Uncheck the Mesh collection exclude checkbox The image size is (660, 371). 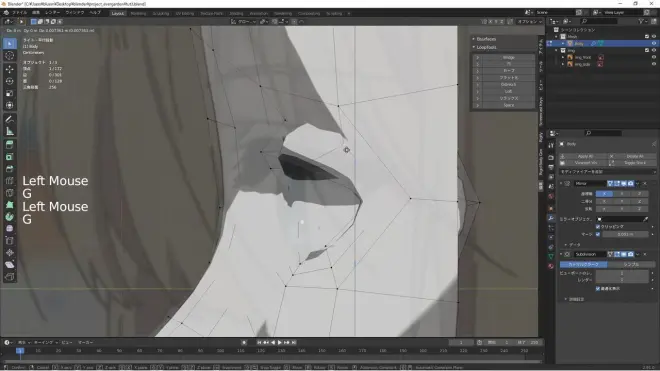point(647,37)
